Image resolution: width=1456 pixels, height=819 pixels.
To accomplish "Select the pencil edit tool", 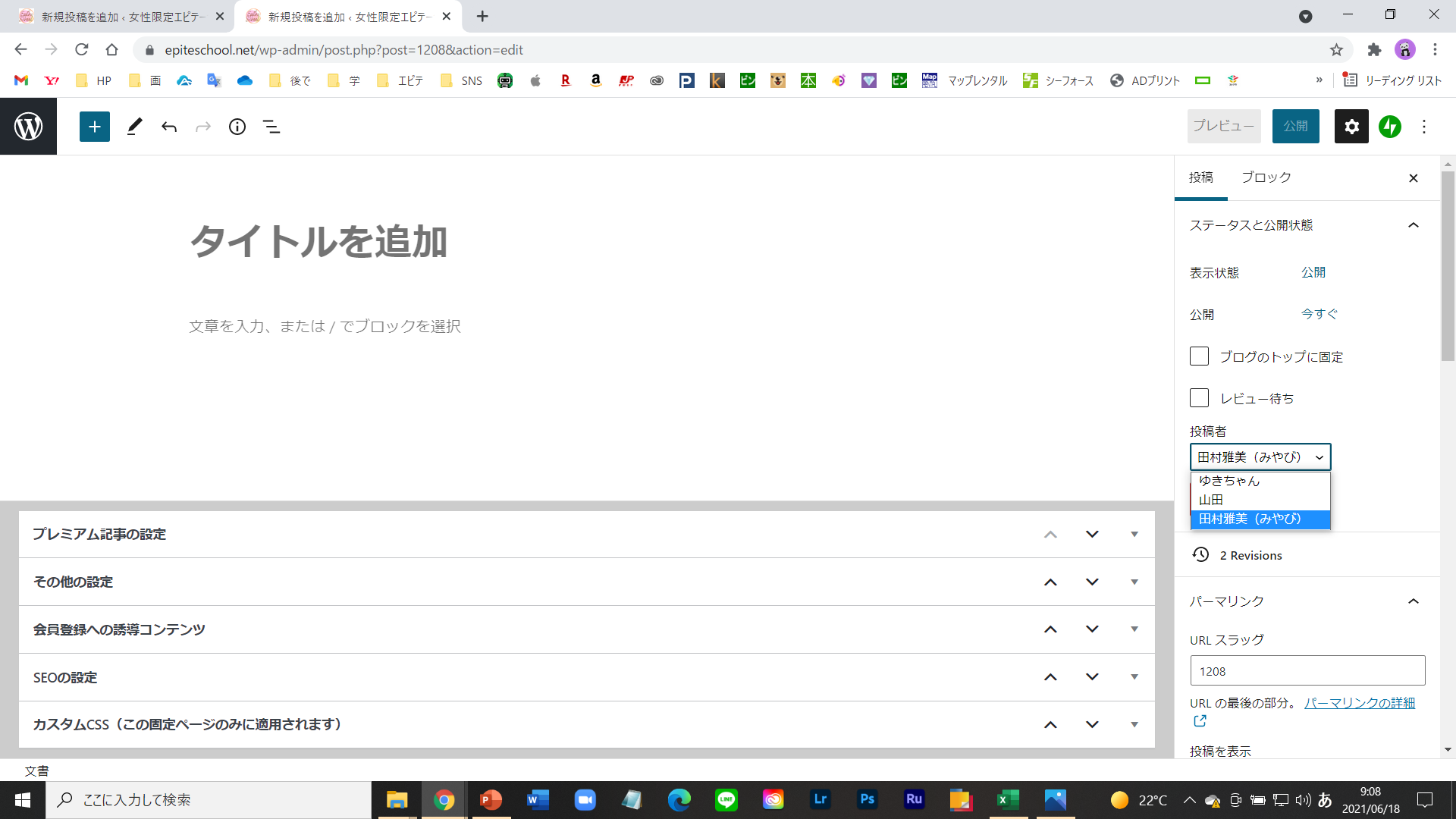I will point(134,127).
